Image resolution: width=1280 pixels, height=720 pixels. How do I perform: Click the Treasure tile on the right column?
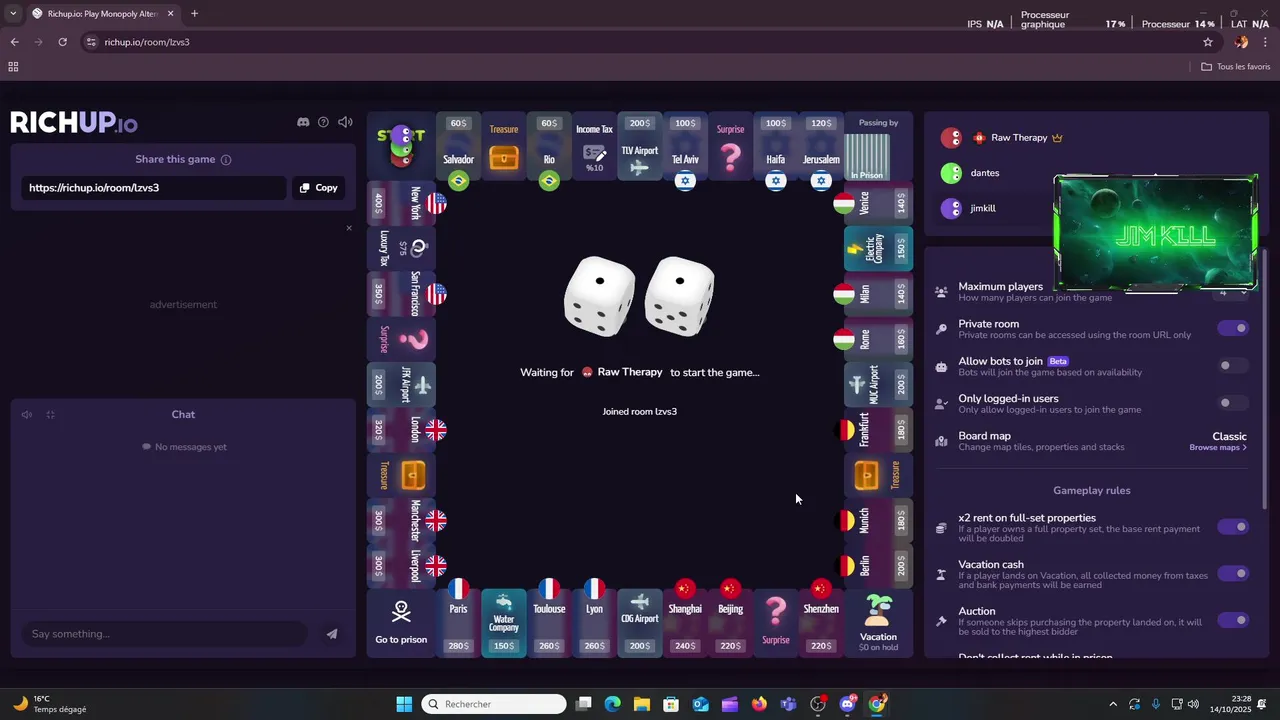pos(879,475)
